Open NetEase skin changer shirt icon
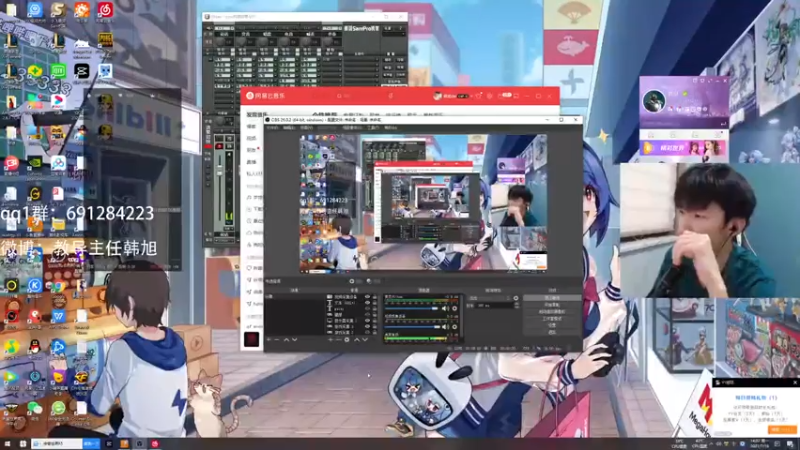Viewport: 800px width, 450px height. pos(478,95)
